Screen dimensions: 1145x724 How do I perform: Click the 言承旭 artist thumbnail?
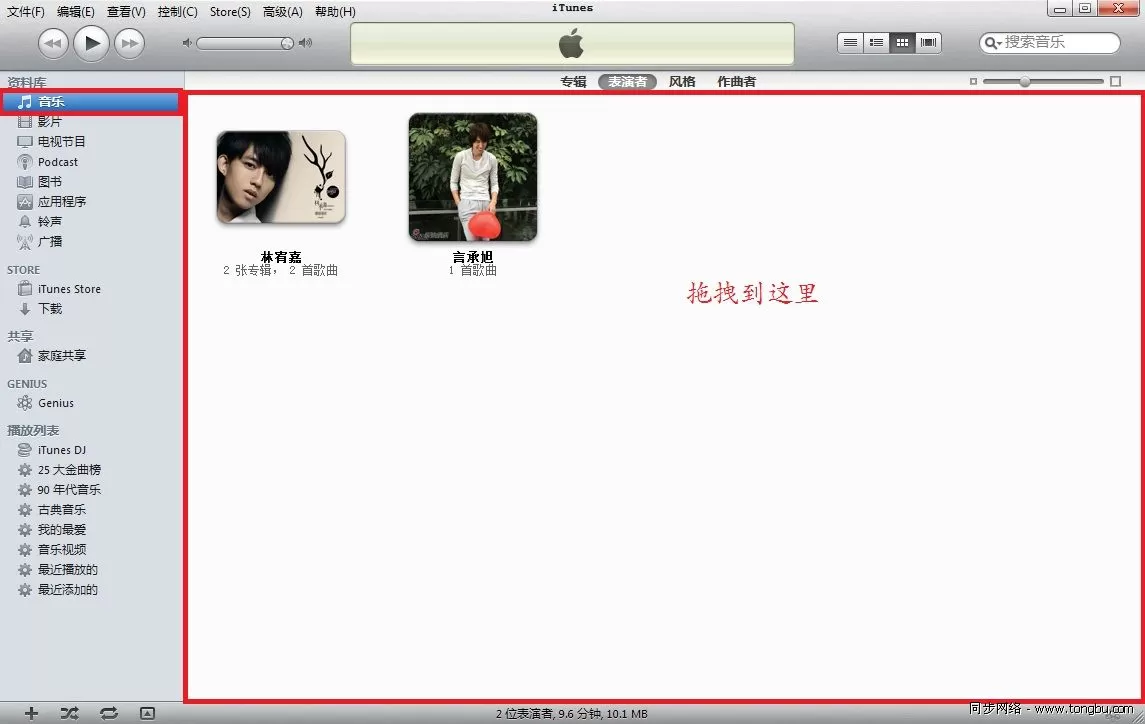click(472, 178)
